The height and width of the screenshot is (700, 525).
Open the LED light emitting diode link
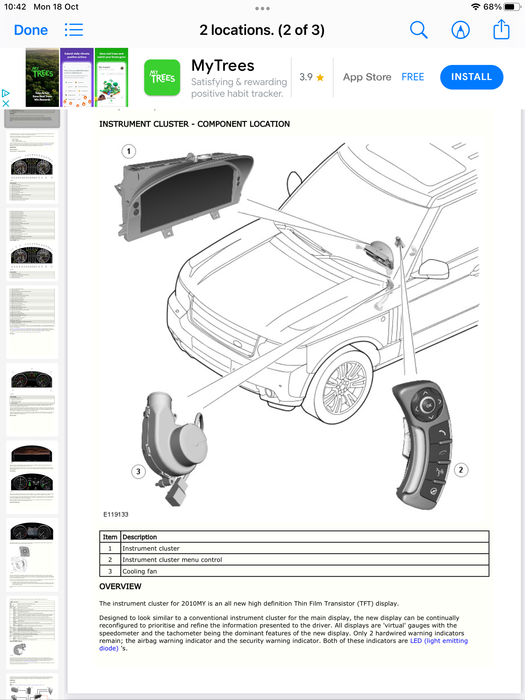(439, 641)
